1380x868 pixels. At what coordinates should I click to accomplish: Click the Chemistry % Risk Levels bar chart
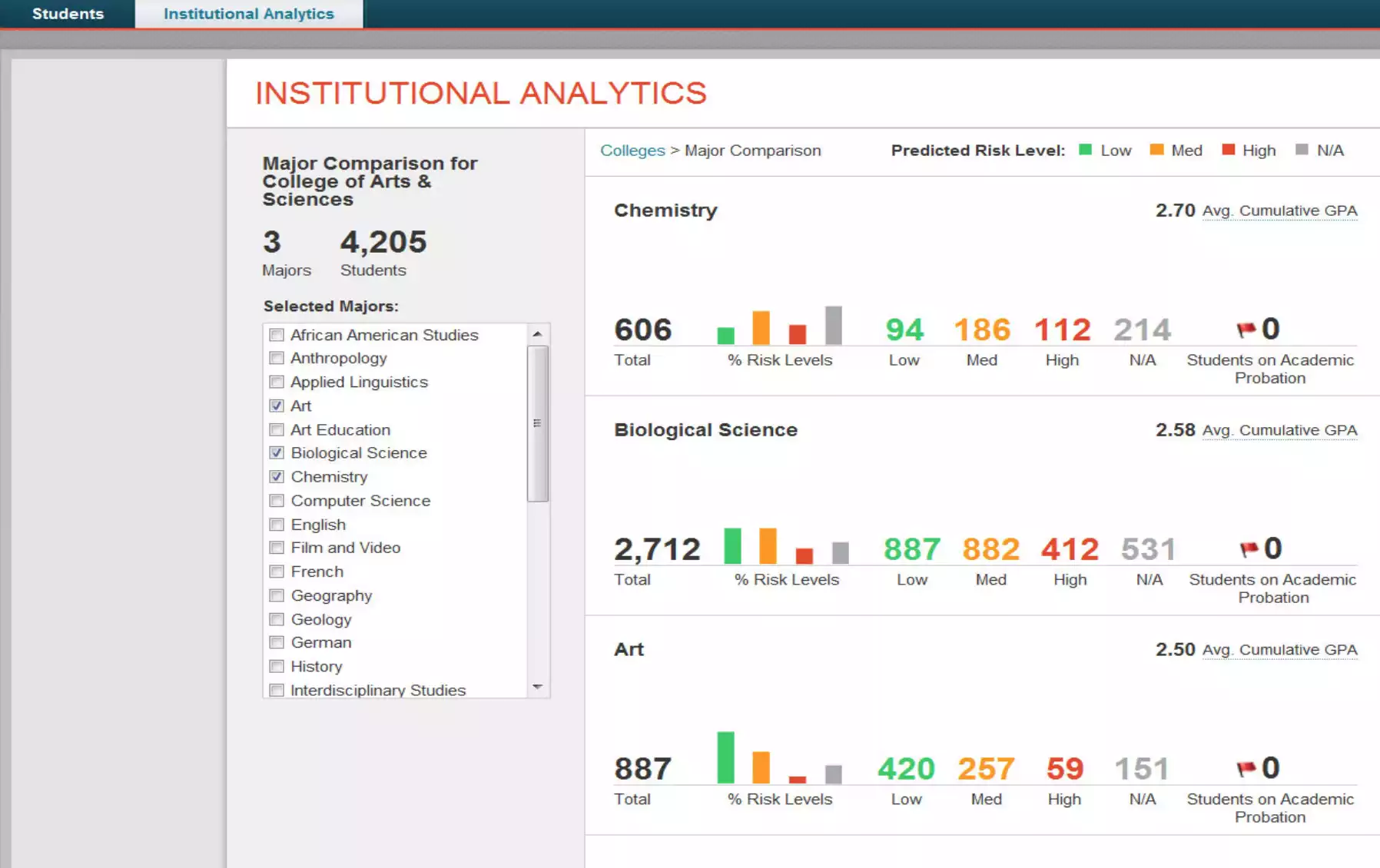click(779, 326)
